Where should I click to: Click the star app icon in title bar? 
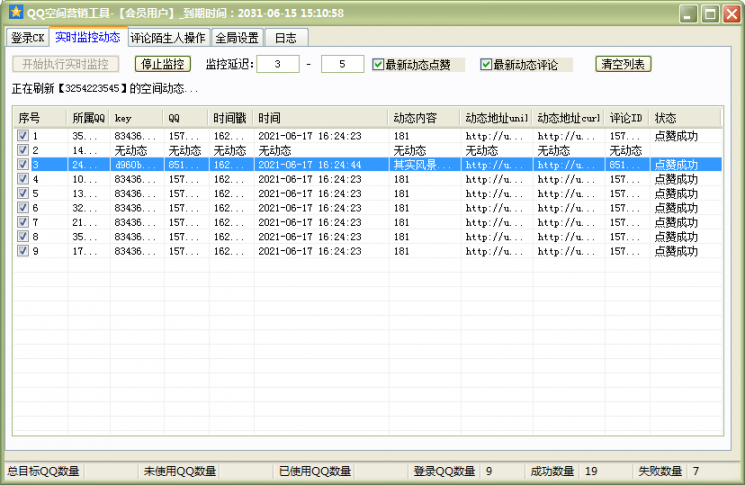(15, 13)
